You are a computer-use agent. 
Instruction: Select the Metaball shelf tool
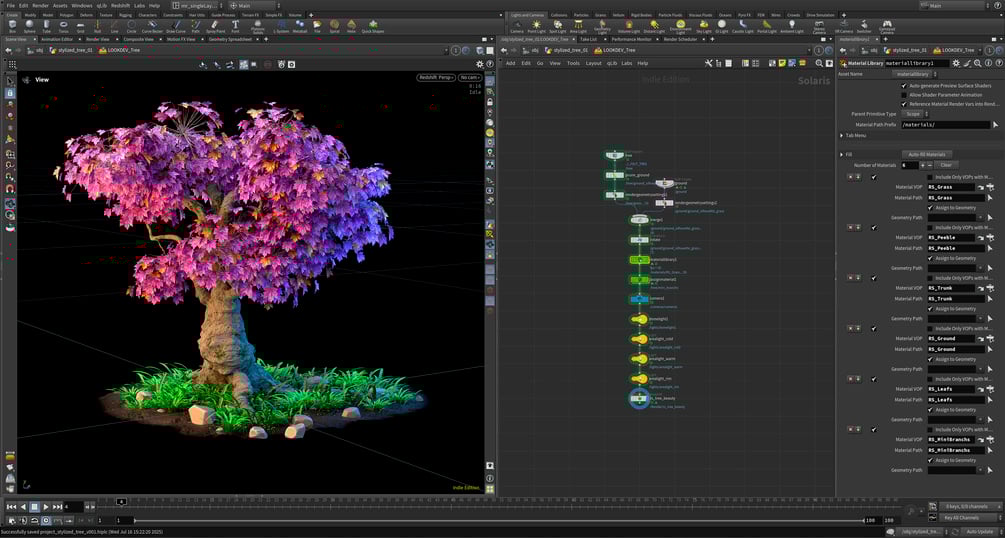pyautogui.click(x=300, y=26)
